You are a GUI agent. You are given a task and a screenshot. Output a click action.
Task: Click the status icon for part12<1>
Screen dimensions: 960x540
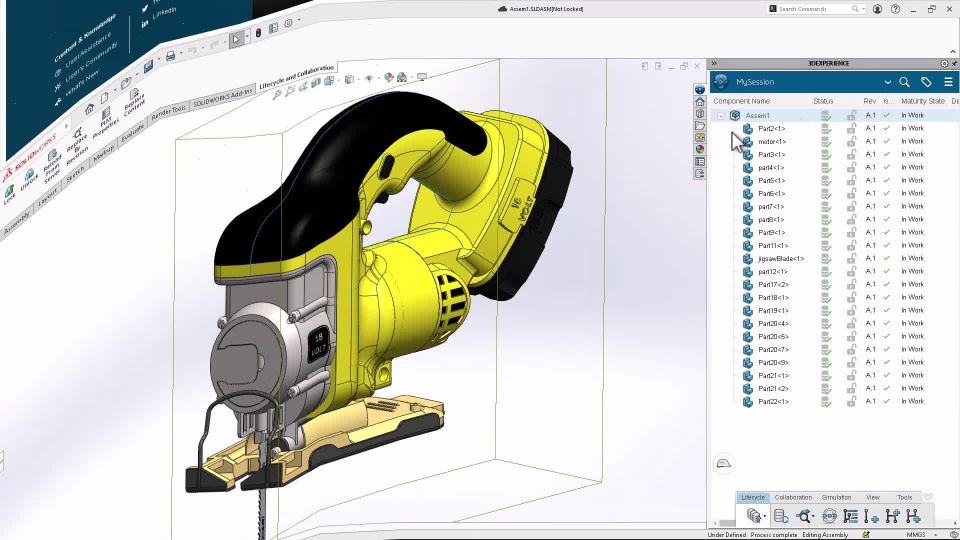pyautogui.click(x=826, y=272)
